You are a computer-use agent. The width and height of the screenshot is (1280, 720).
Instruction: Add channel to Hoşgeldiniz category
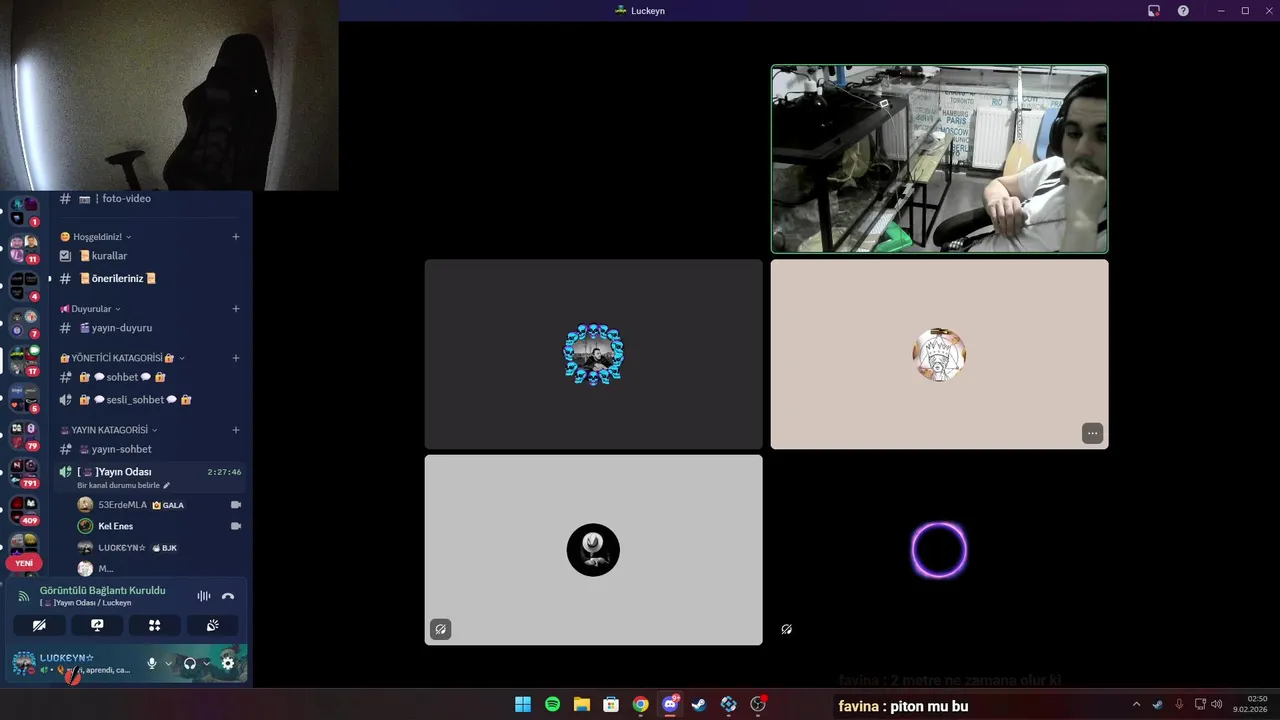click(236, 237)
